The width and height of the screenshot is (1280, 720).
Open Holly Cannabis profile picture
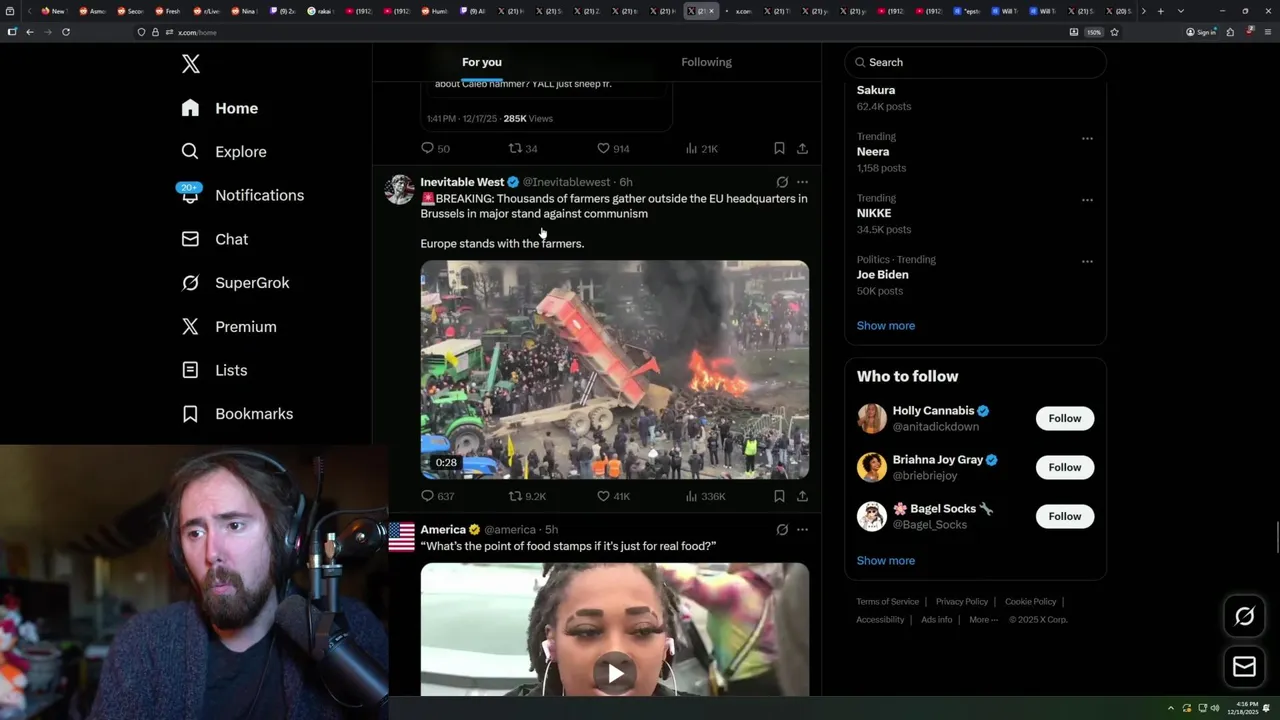[872, 418]
